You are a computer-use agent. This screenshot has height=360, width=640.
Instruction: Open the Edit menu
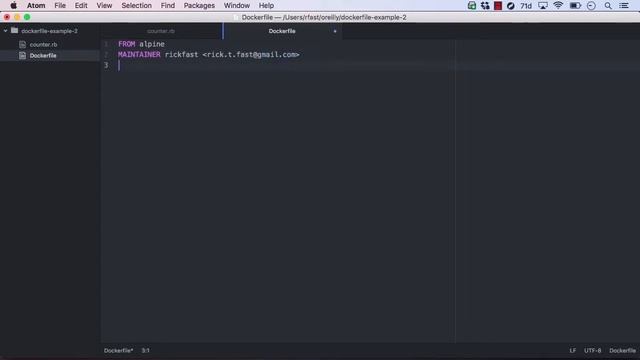[81, 5]
